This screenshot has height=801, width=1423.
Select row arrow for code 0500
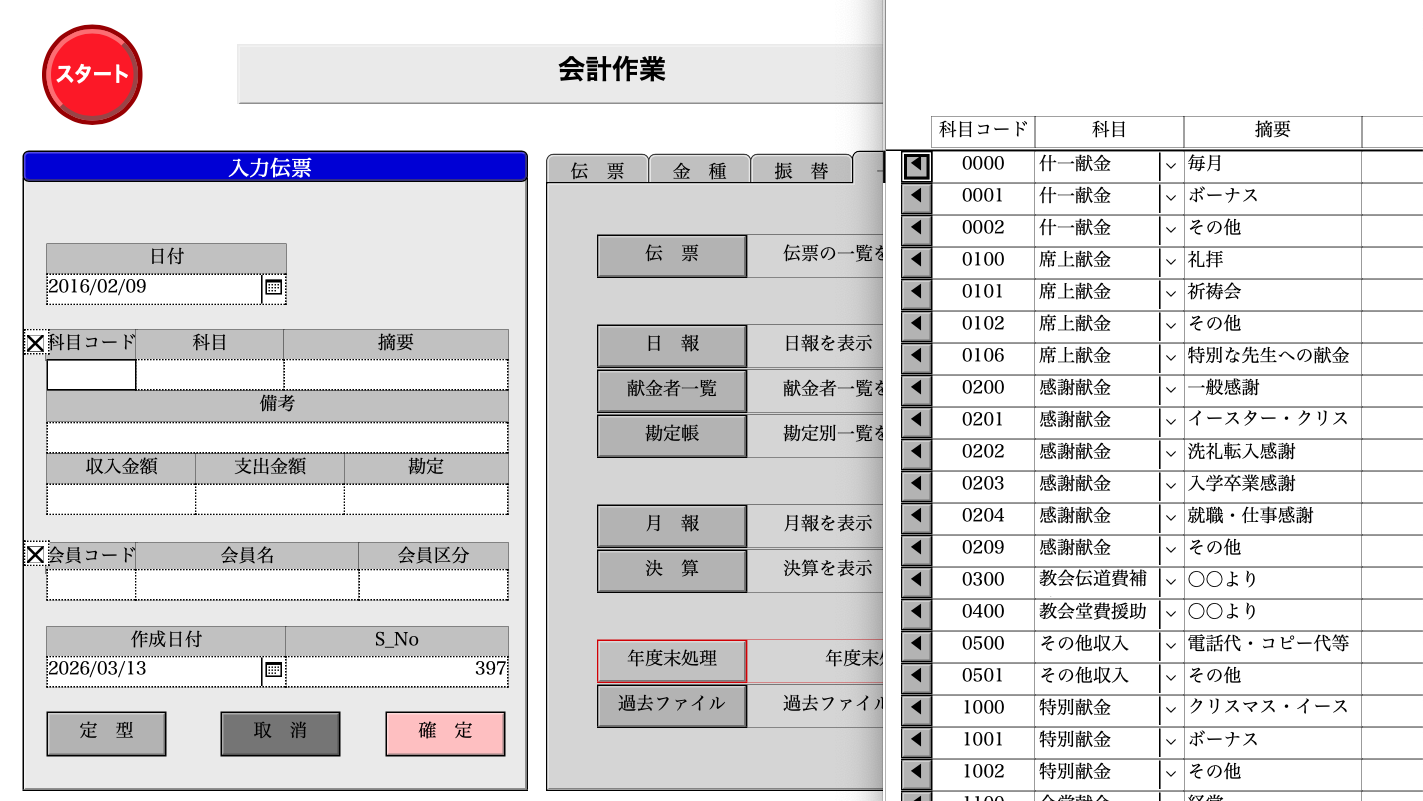(916, 645)
